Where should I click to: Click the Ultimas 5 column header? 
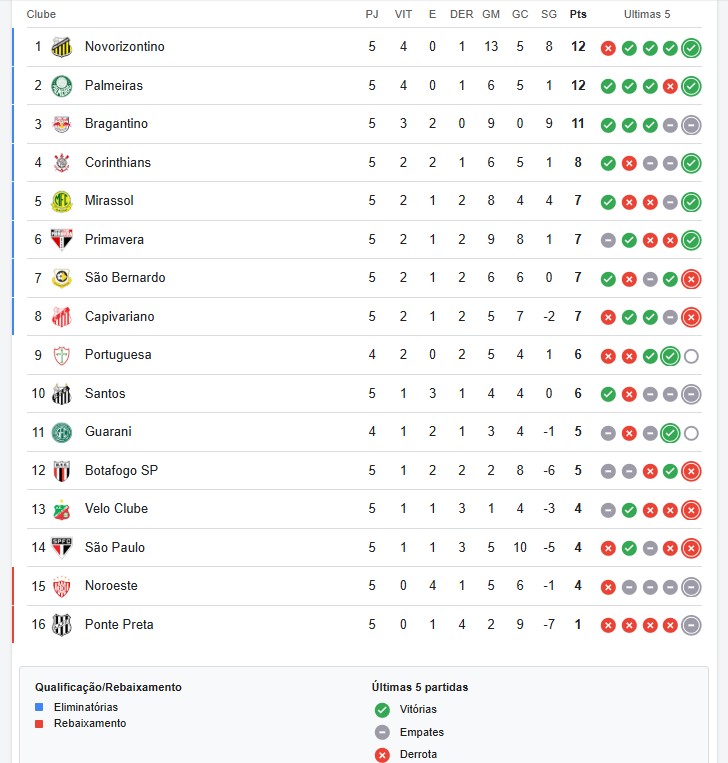click(647, 14)
